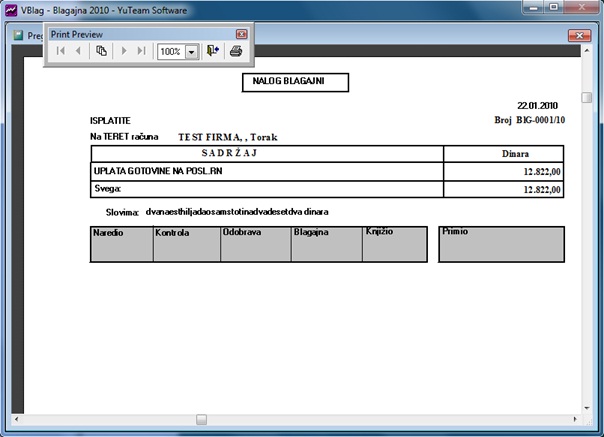Open the zoom percentage dropdown arrow
The image size is (604, 437).
pyautogui.click(x=191, y=52)
